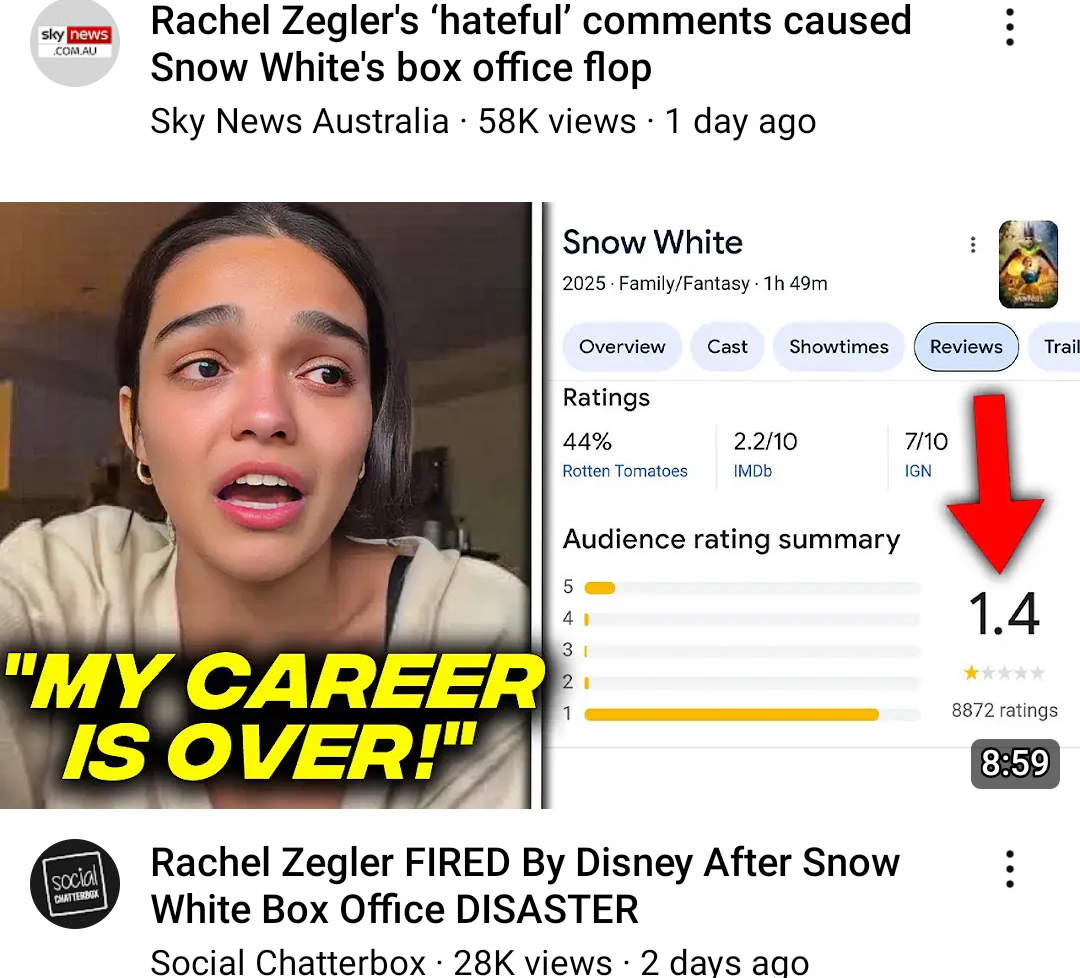Click the IGN rating link
The image size is (1080, 978).
point(917,471)
